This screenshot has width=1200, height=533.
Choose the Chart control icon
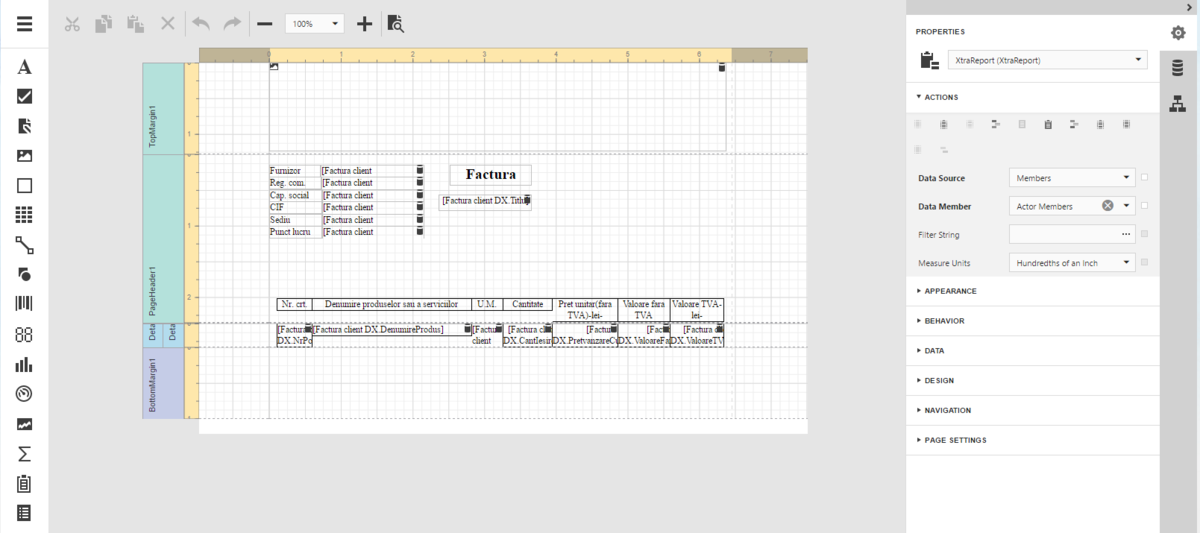[24, 365]
